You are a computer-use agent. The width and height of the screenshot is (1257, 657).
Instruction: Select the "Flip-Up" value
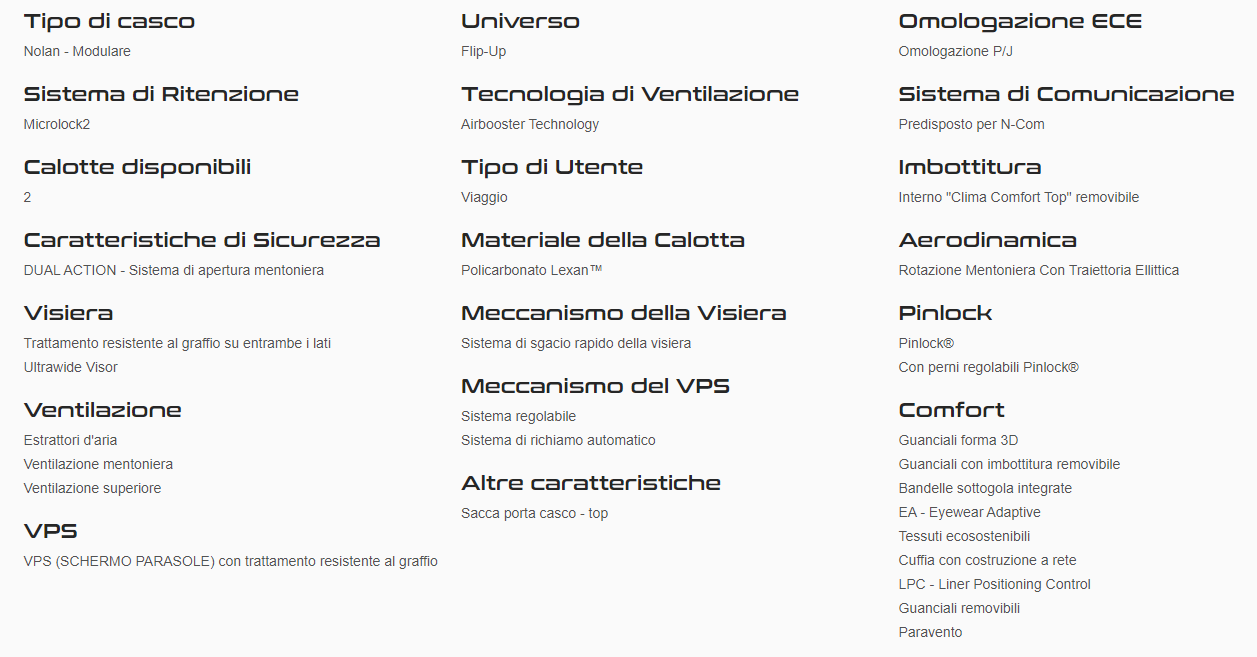pyautogui.click(x=484, y=51)
